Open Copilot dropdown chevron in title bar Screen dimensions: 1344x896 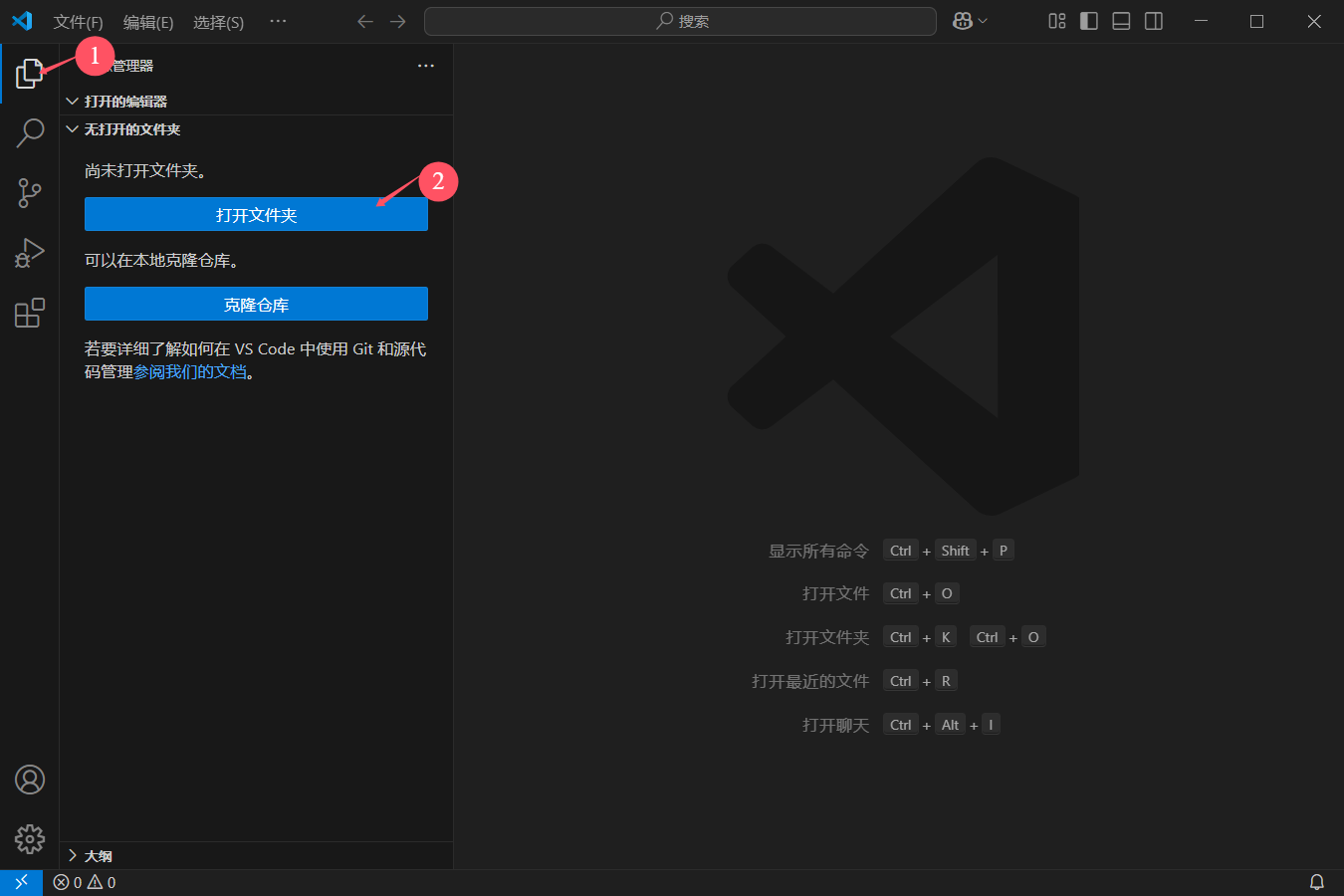coord(984,21)
